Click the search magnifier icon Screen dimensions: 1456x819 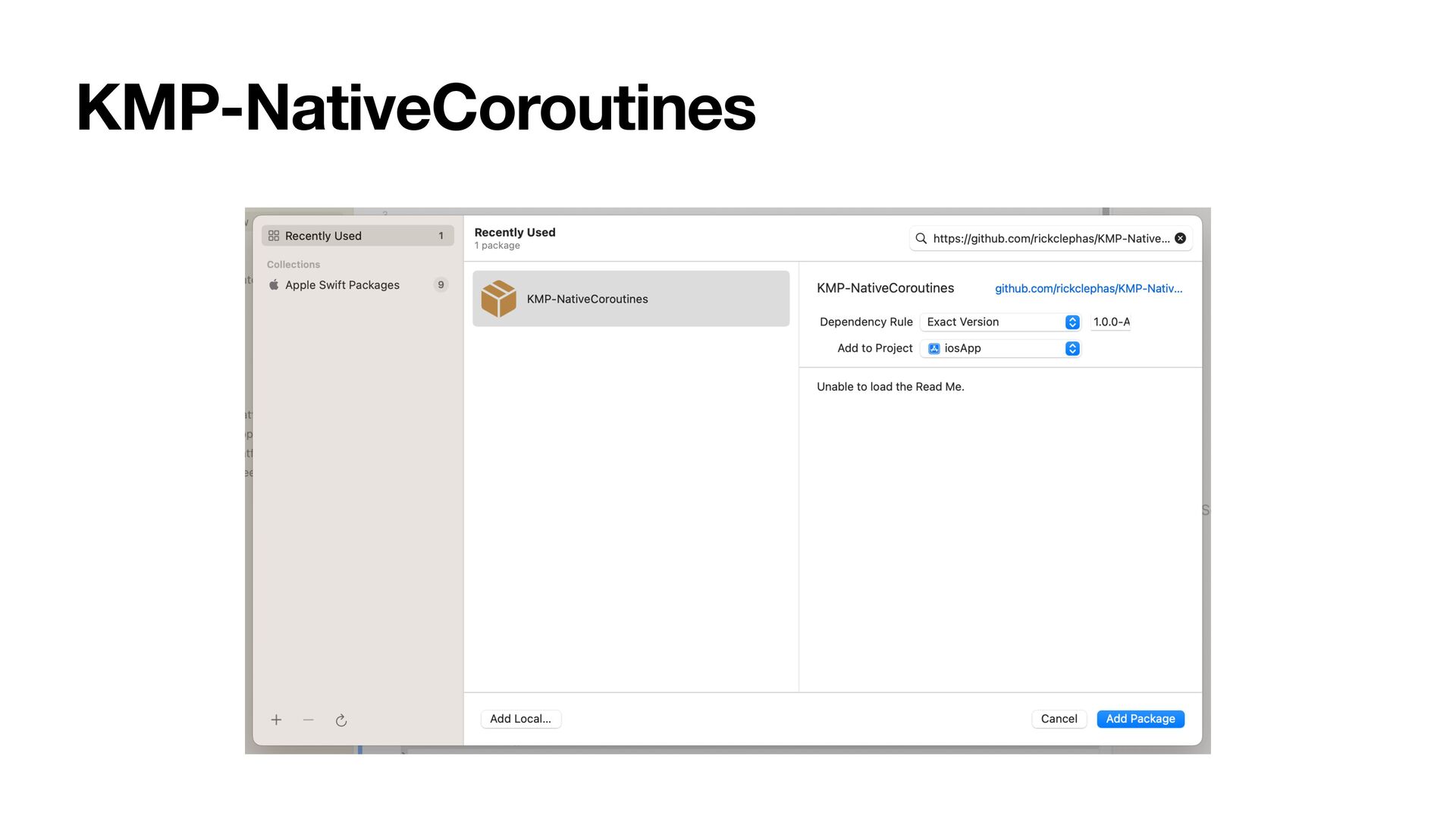921,239
